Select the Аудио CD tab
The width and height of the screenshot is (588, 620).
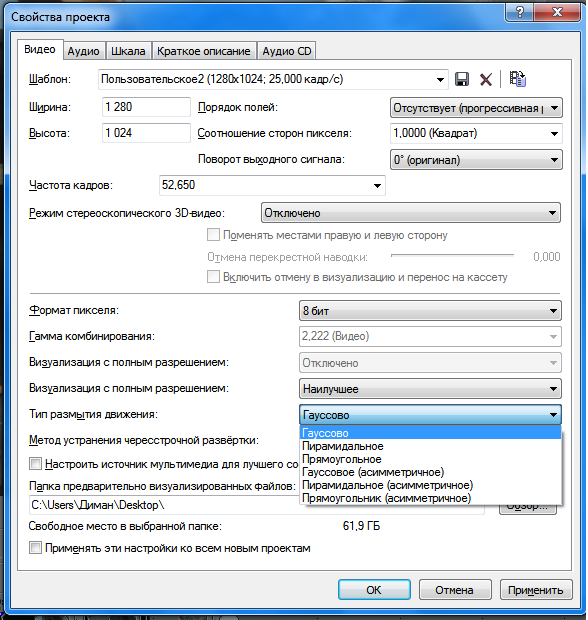[287, 51]
